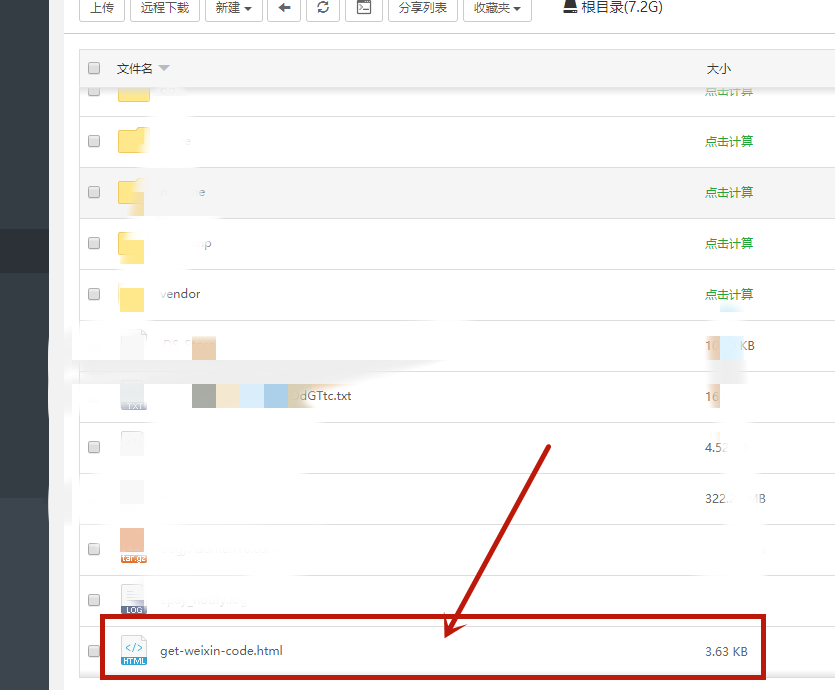The height and width of the screenshot is (690, 835).
Task: Click the 3.63 KB size value
Action: (726, 651)
